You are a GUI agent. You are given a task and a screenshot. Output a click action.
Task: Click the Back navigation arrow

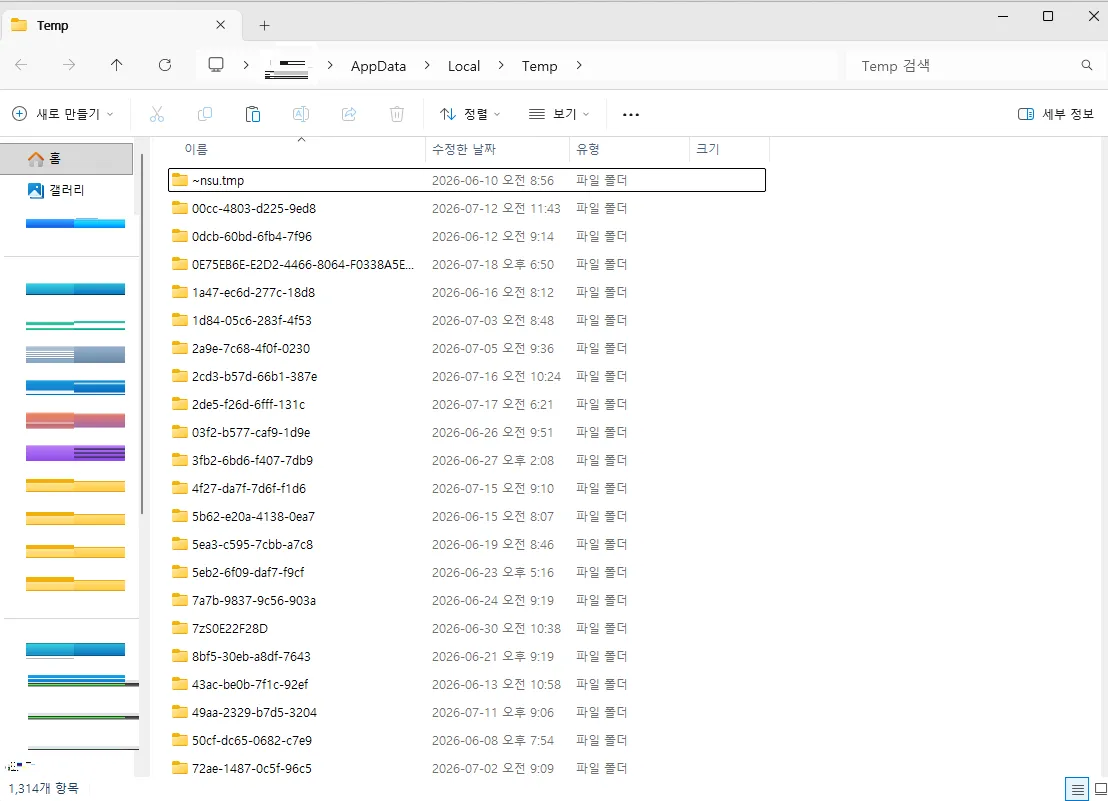pyautogui.click(x=21, y=65)
